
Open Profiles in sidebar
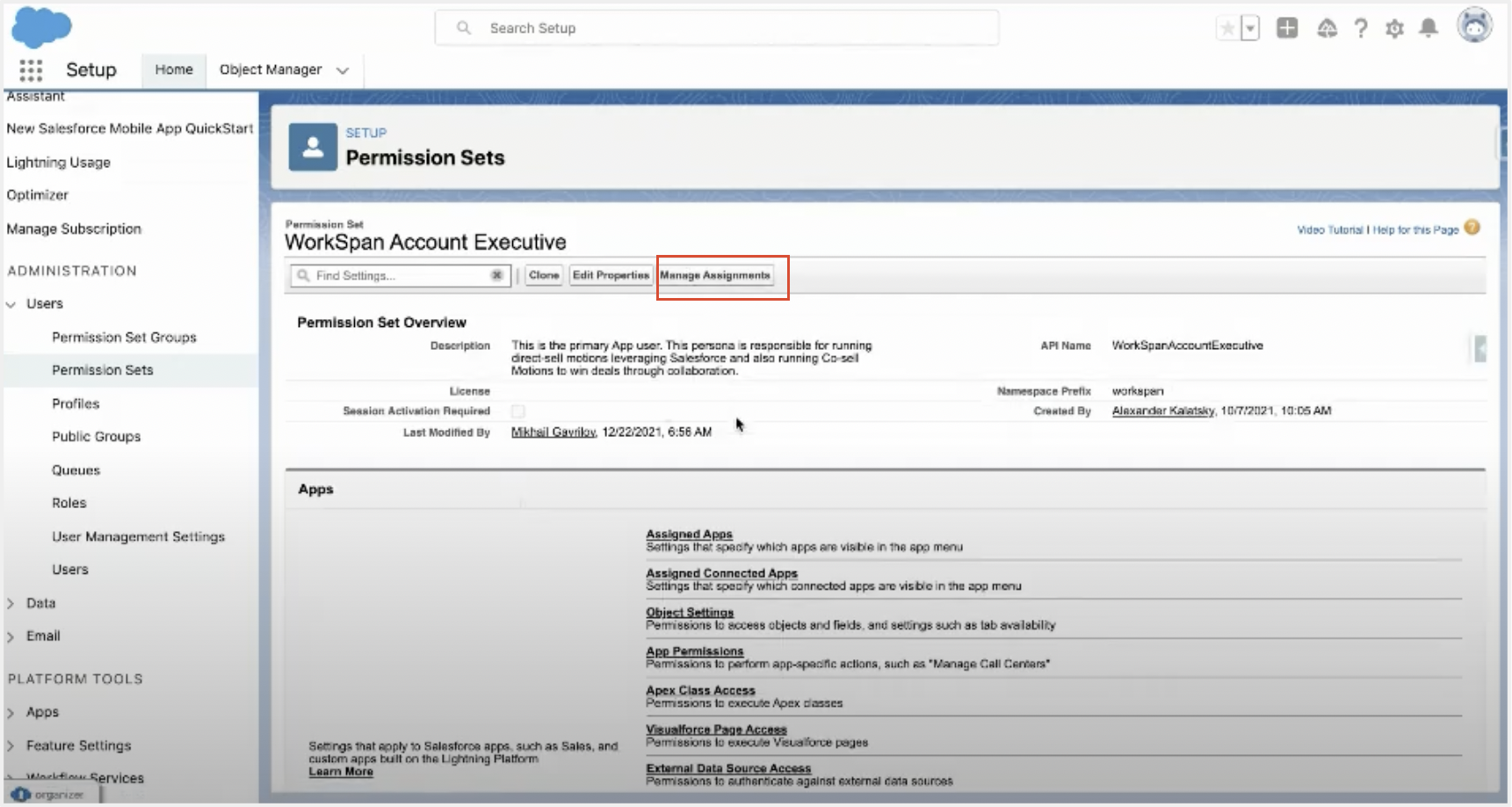pos(76,403)
